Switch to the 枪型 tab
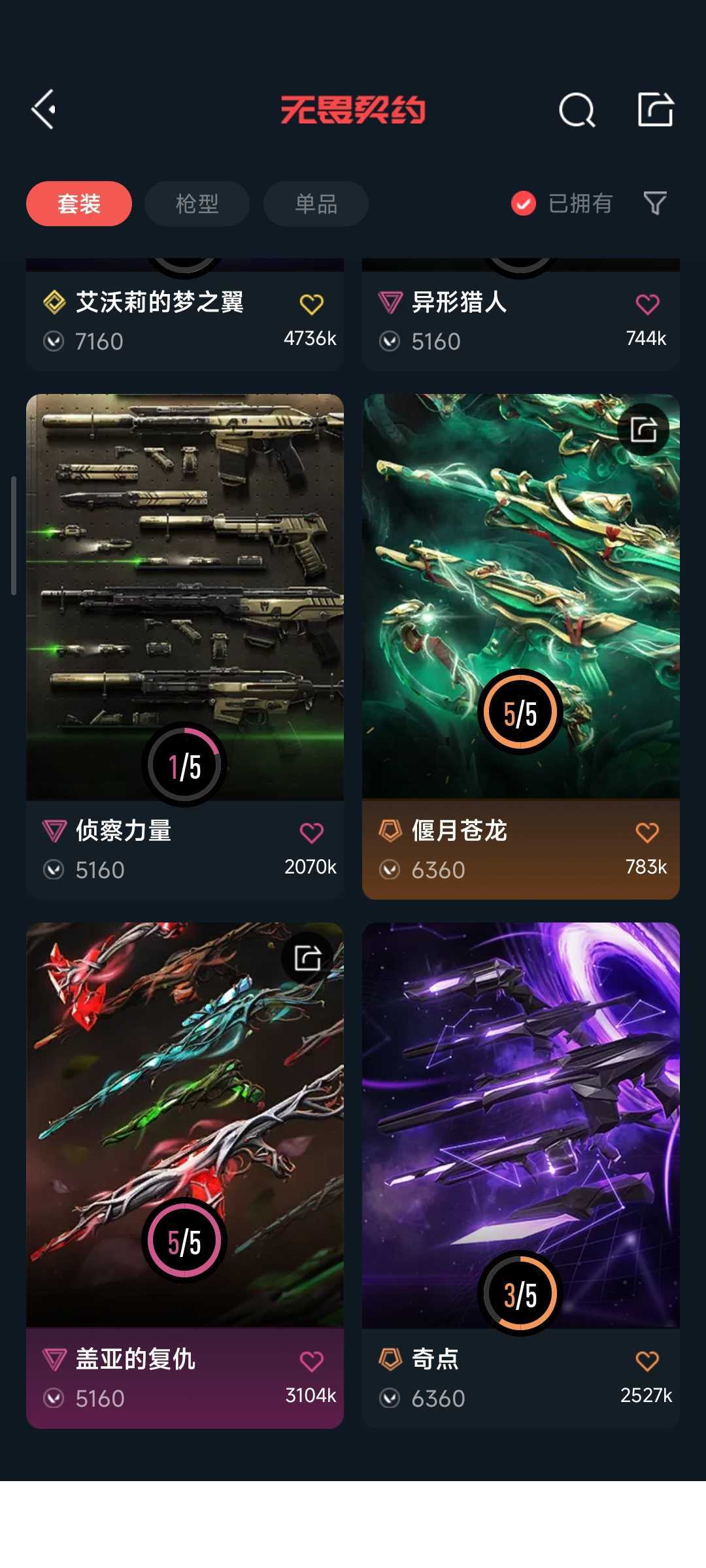Viewport: 706px width, 1568px height. tap(197, 204)
